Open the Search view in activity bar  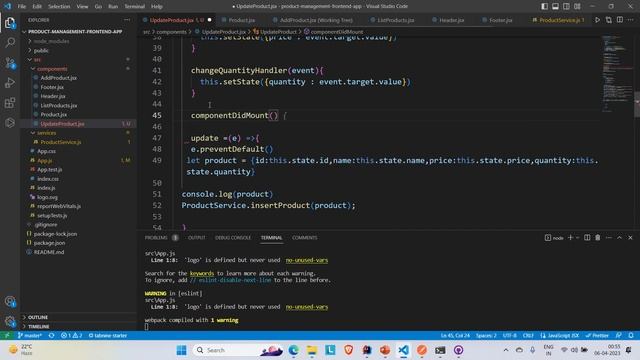click(10, 42)
